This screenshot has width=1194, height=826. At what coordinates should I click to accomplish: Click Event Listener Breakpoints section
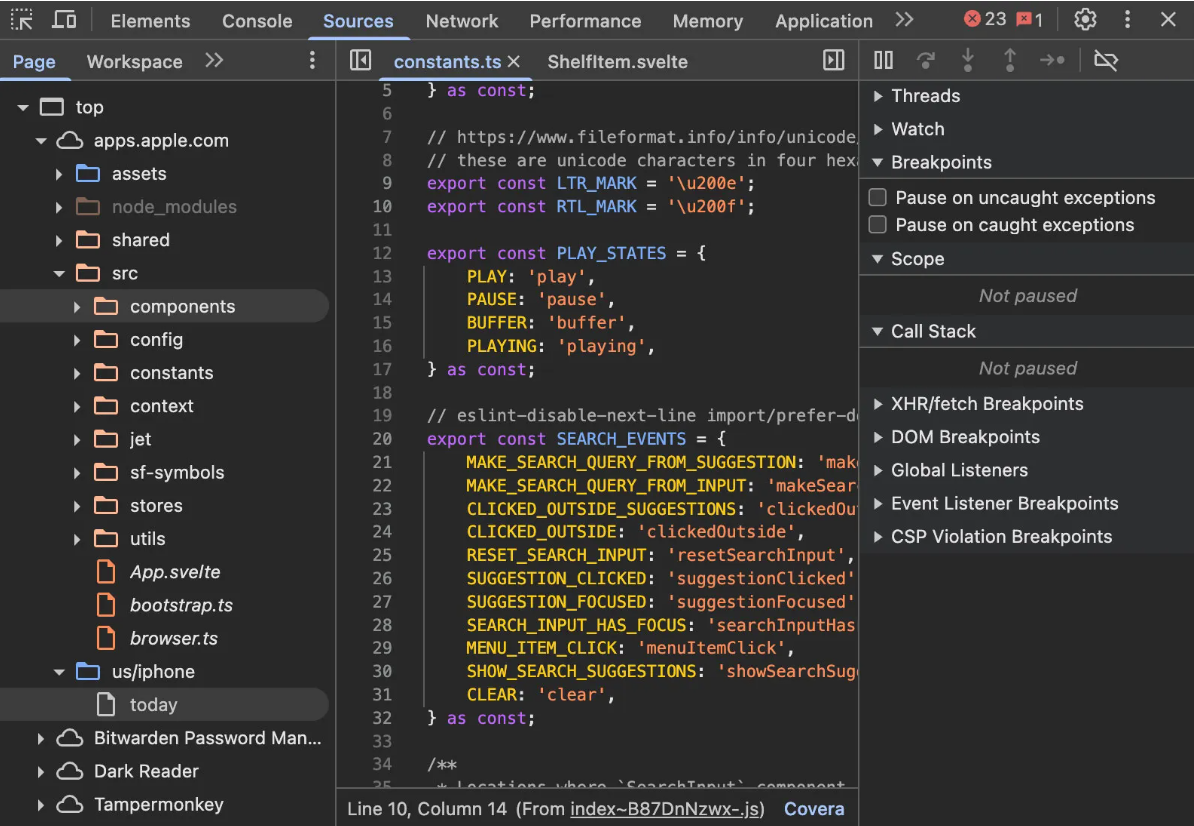click(x=1004, y=503)
